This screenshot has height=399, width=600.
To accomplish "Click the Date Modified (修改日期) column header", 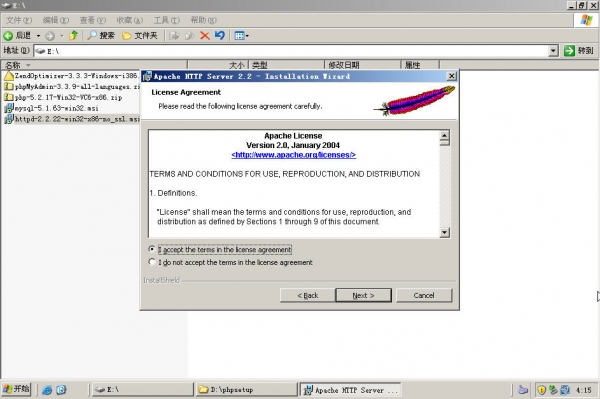I will click(362, 65).
